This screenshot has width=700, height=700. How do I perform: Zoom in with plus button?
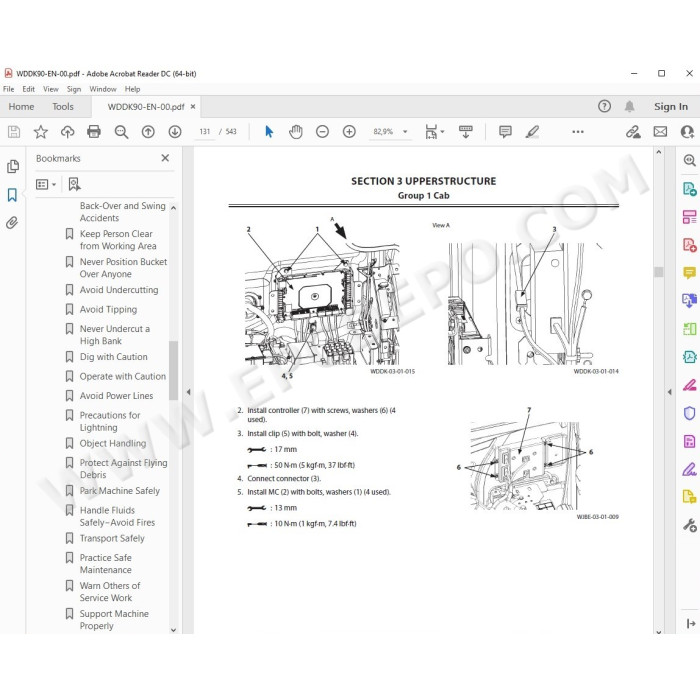coord(349,132)
